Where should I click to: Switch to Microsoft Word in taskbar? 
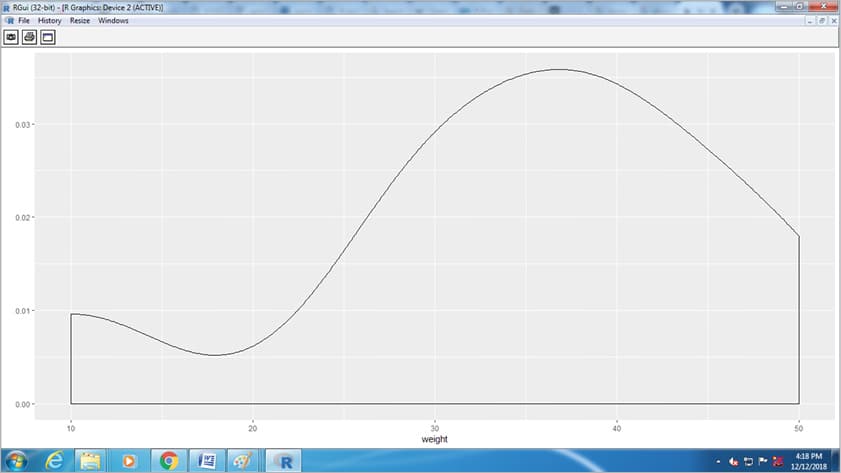[x=208, y=460]
